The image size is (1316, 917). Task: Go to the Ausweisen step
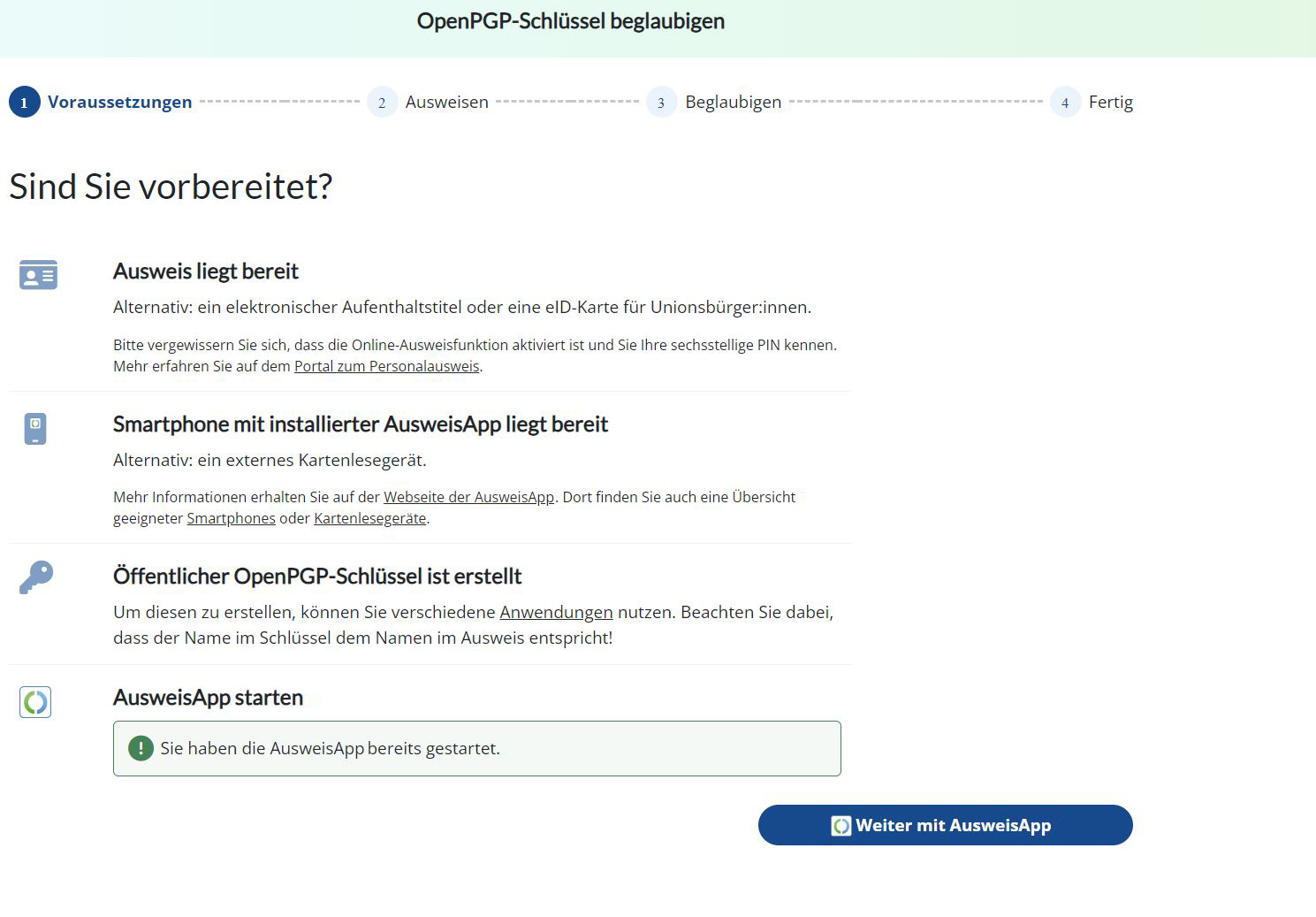tap(446, 102)
